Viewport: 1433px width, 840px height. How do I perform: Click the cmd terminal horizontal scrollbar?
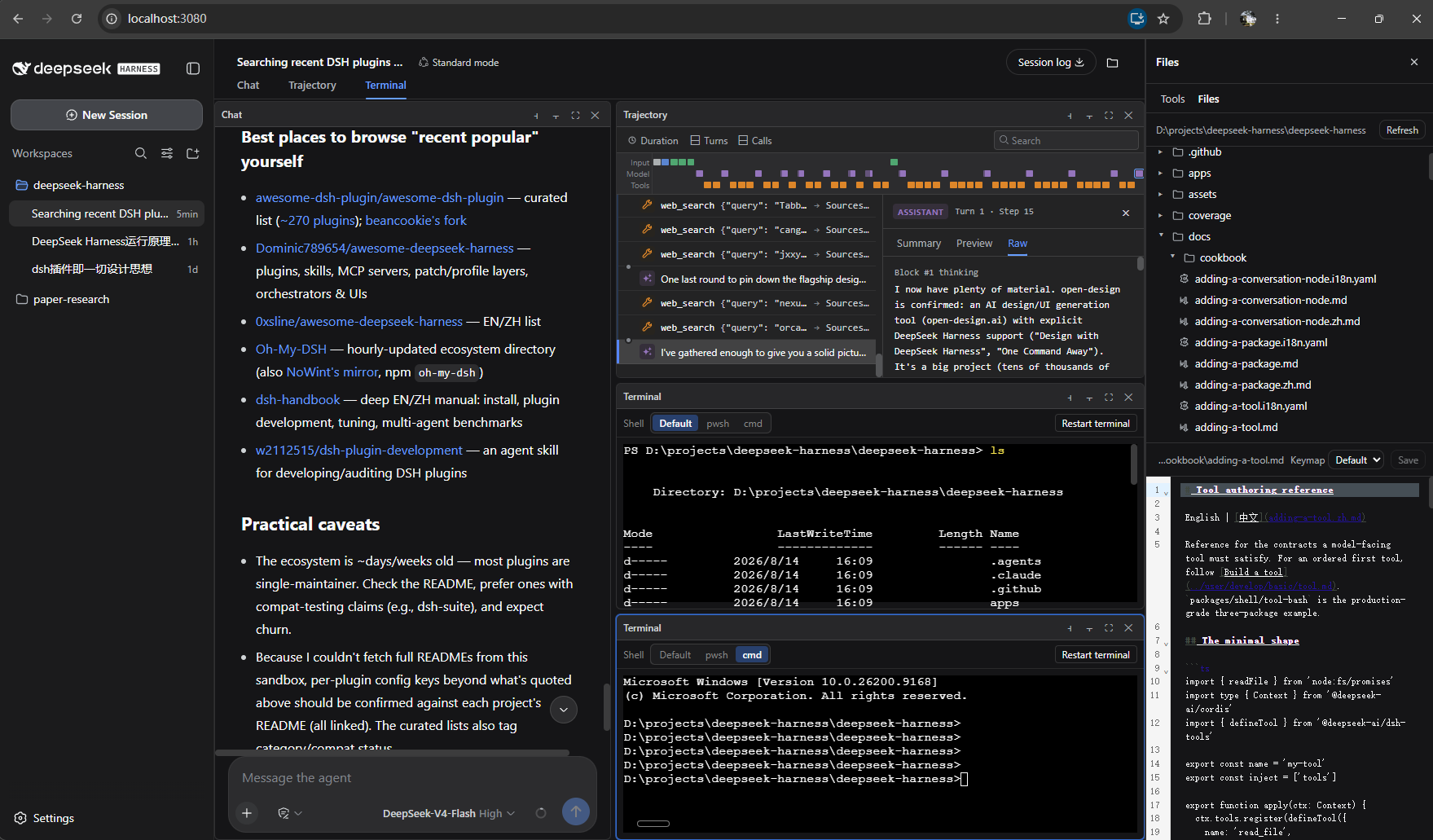(653, 824)
